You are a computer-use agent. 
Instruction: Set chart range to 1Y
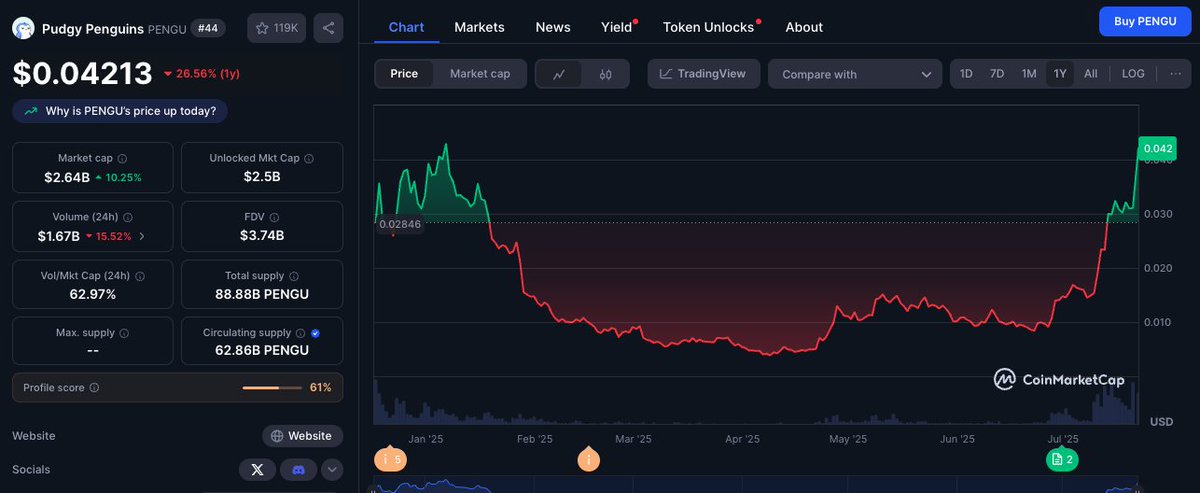(x=1060, y=74)
